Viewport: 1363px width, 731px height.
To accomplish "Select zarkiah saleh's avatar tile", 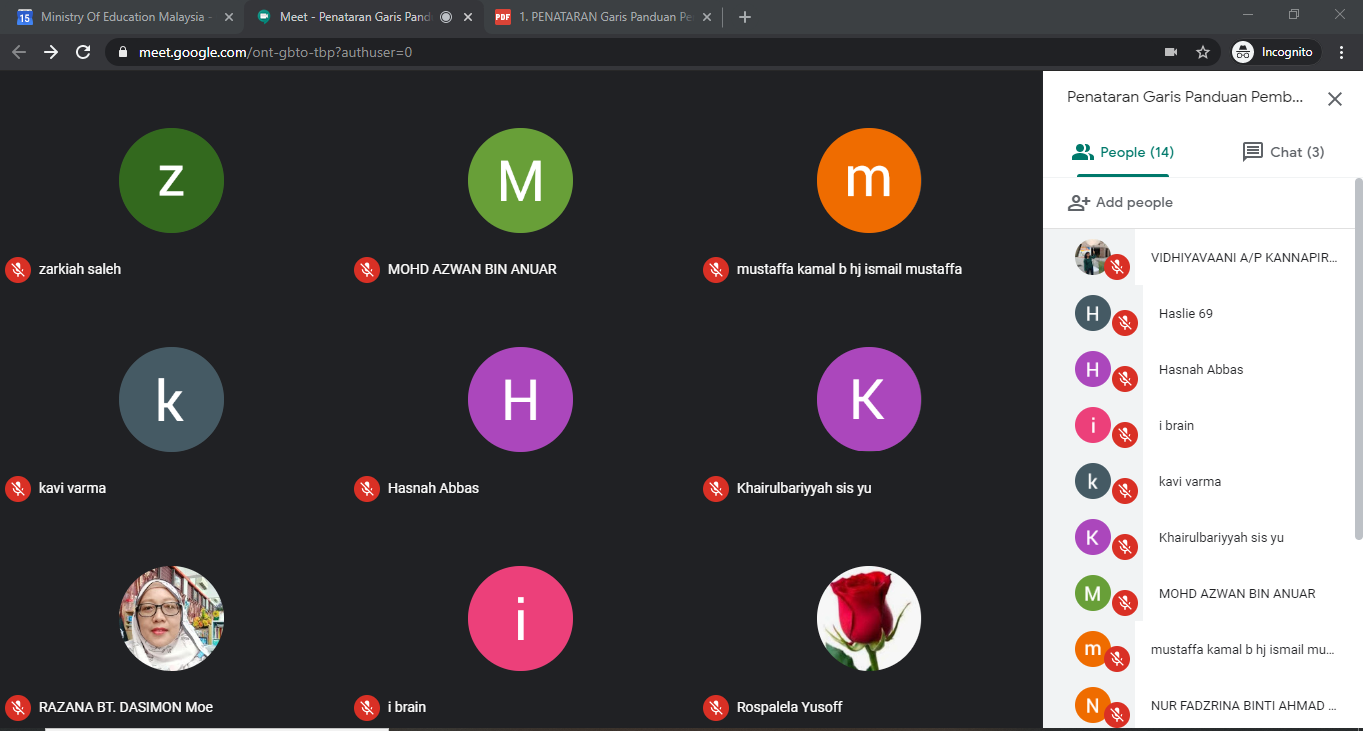I will [x=171, y=181].
